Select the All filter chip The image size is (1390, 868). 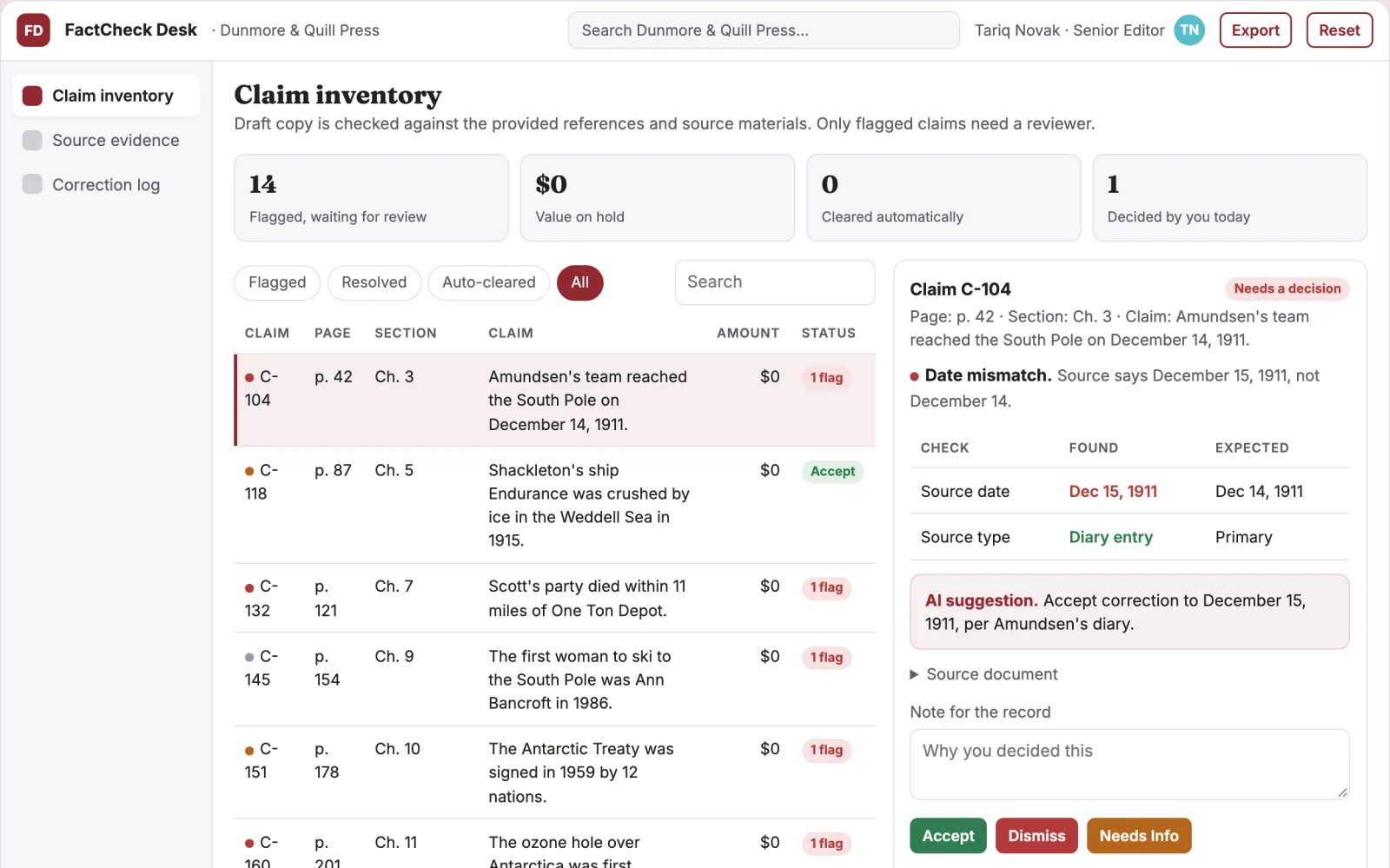point(579,282)
